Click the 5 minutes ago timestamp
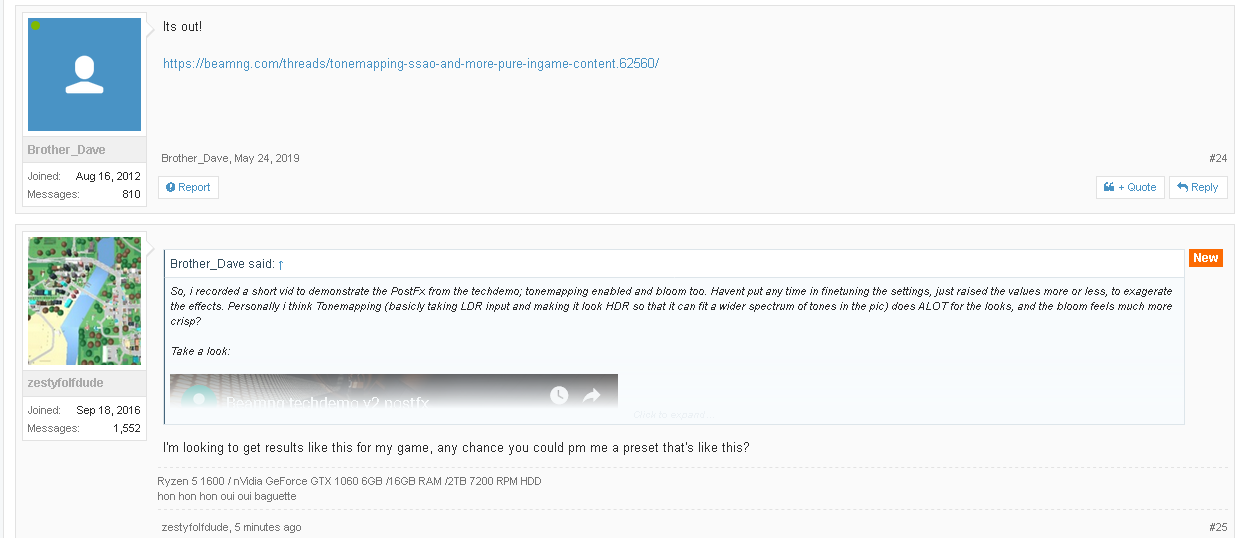The height and width of the screenshot is (538, 1246). tap(267, 527)
